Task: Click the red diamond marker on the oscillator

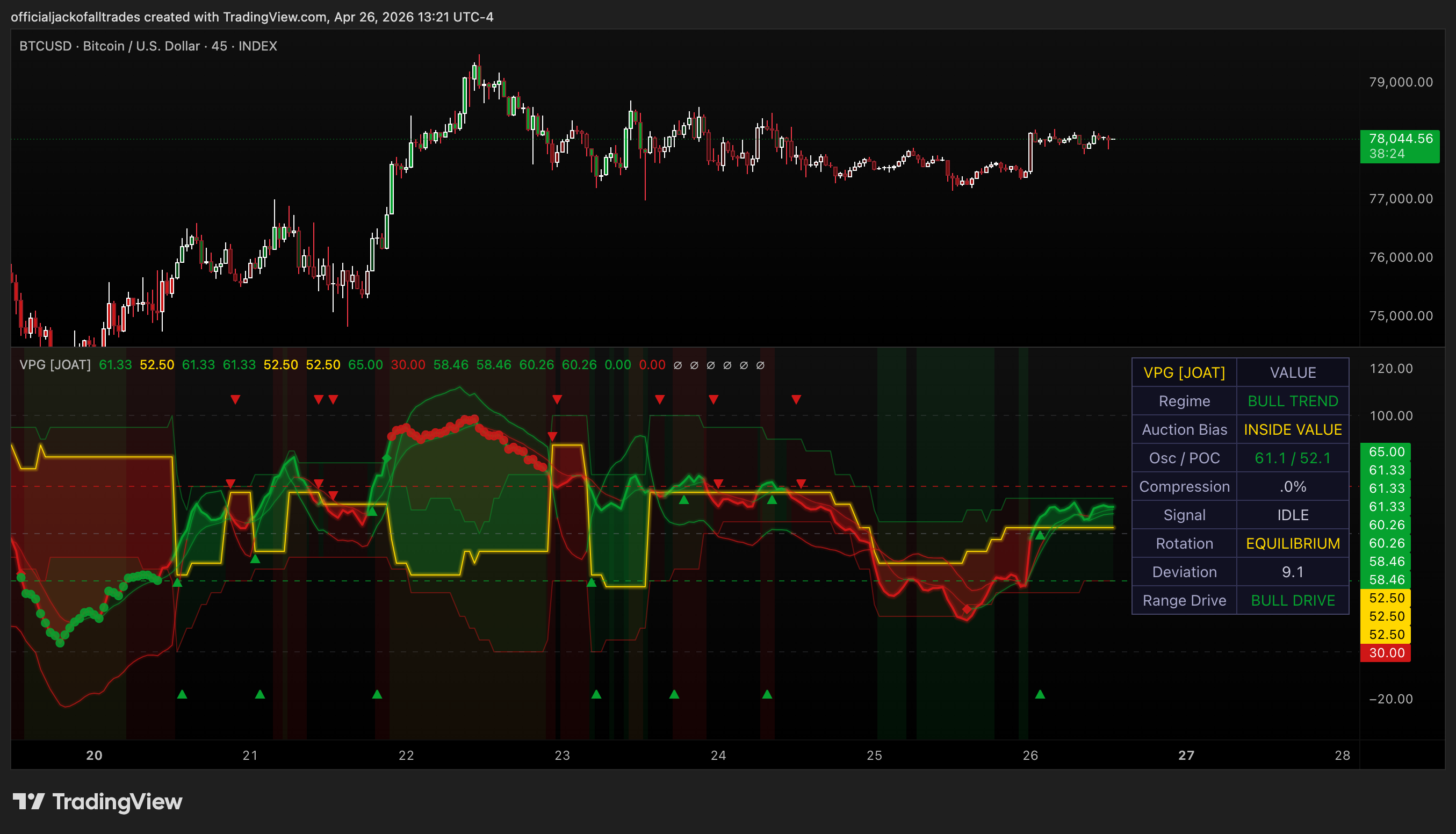Action: click(967, 609)
